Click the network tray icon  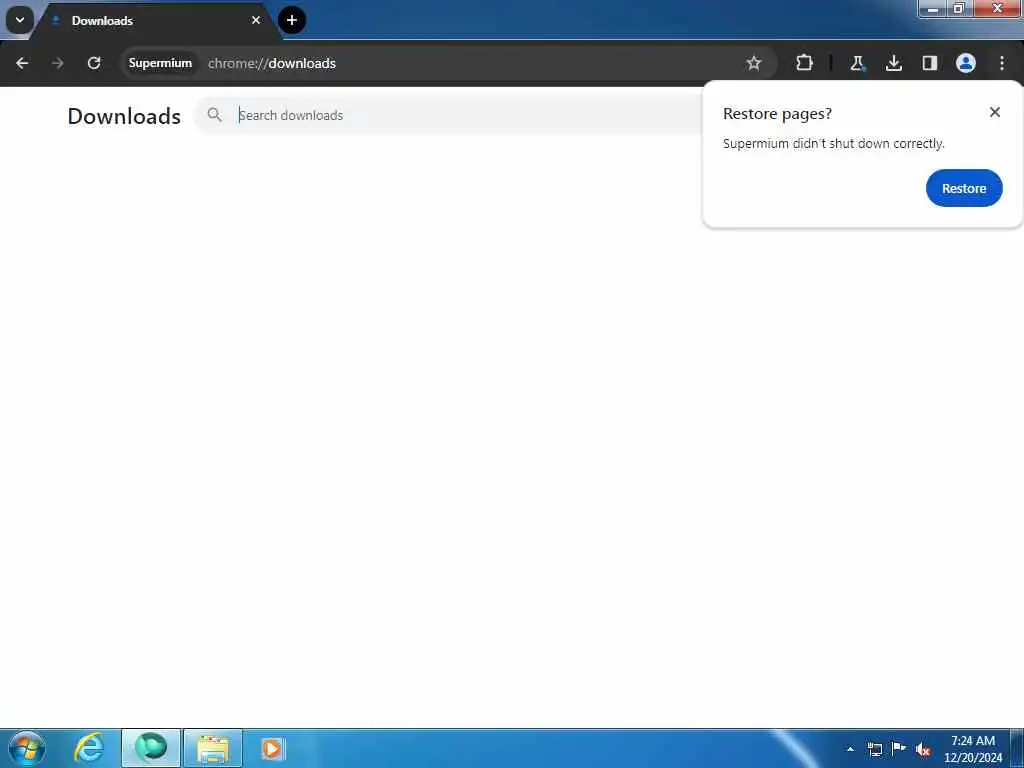[x=875, y=749]
